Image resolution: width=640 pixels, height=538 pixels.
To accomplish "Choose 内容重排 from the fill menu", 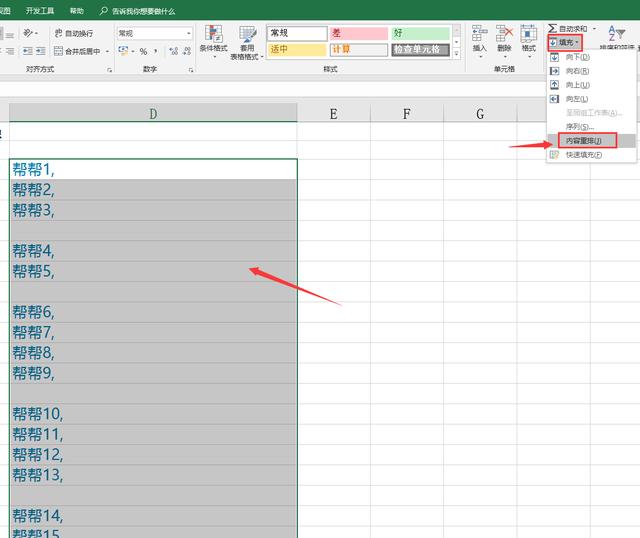I will coord(580,141).
